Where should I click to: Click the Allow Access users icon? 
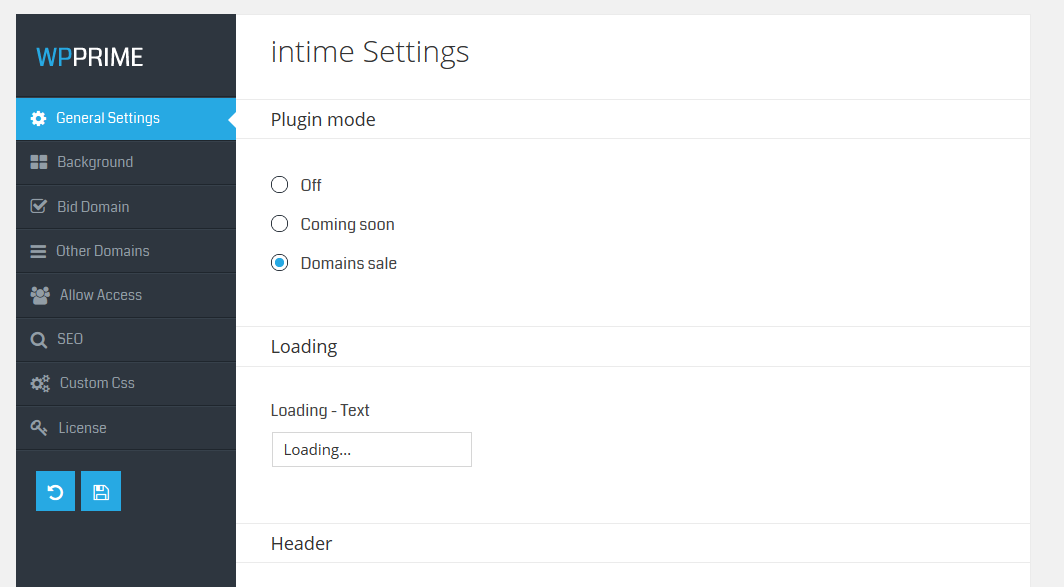click(x=40, y=295)
